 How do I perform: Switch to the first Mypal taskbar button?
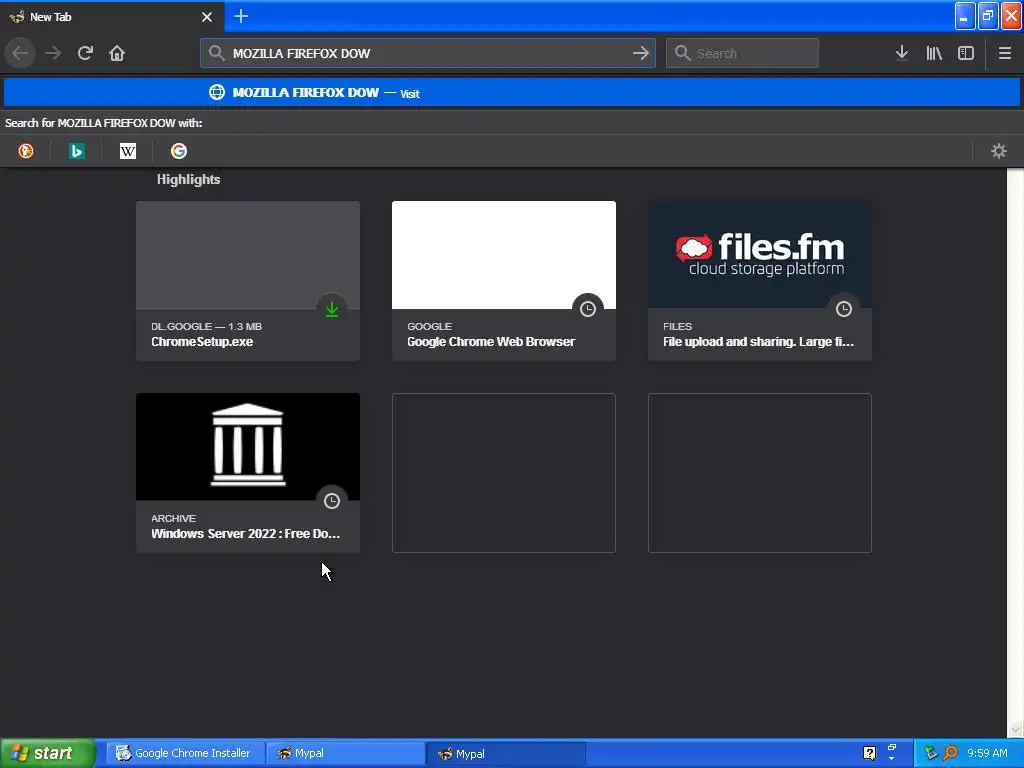coord(345,753)
